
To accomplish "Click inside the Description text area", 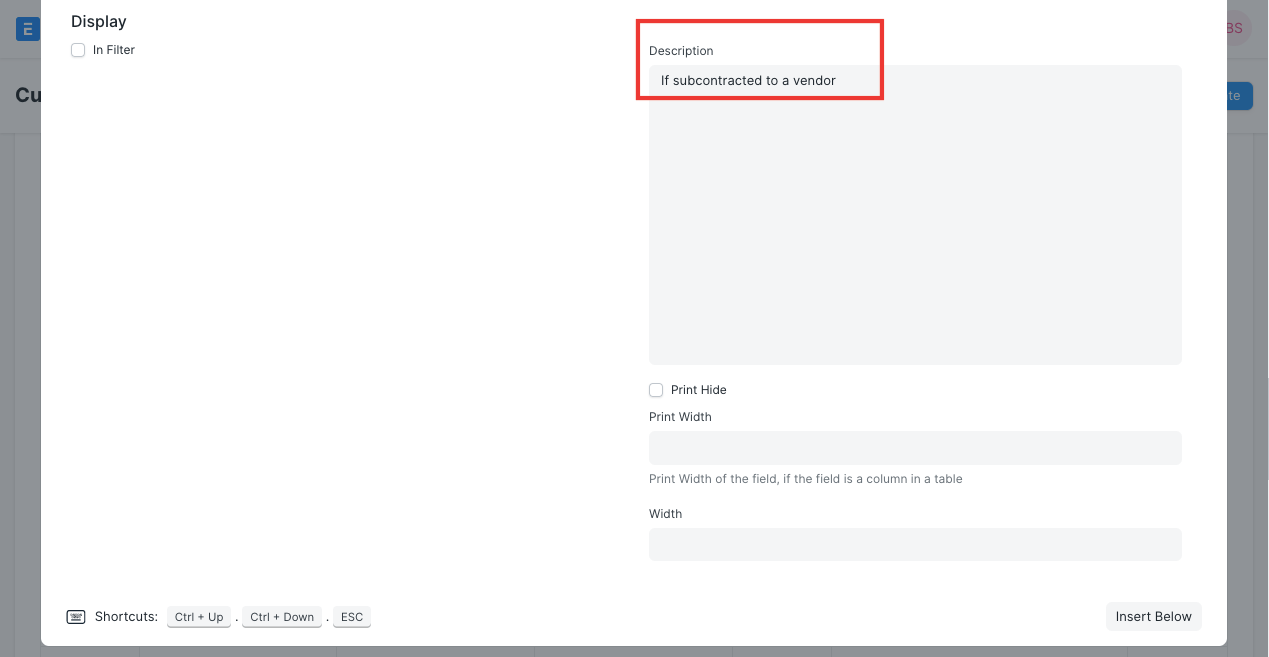I will click(x=915, y=215).
